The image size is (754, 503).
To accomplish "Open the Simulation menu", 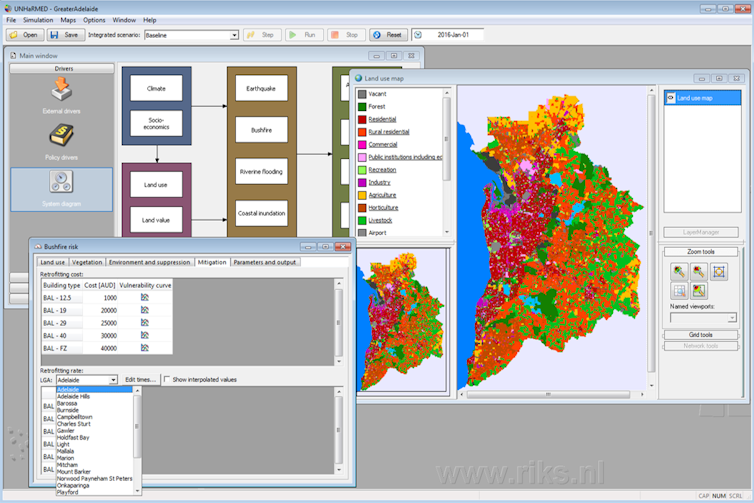I will (x=38, y=20).
